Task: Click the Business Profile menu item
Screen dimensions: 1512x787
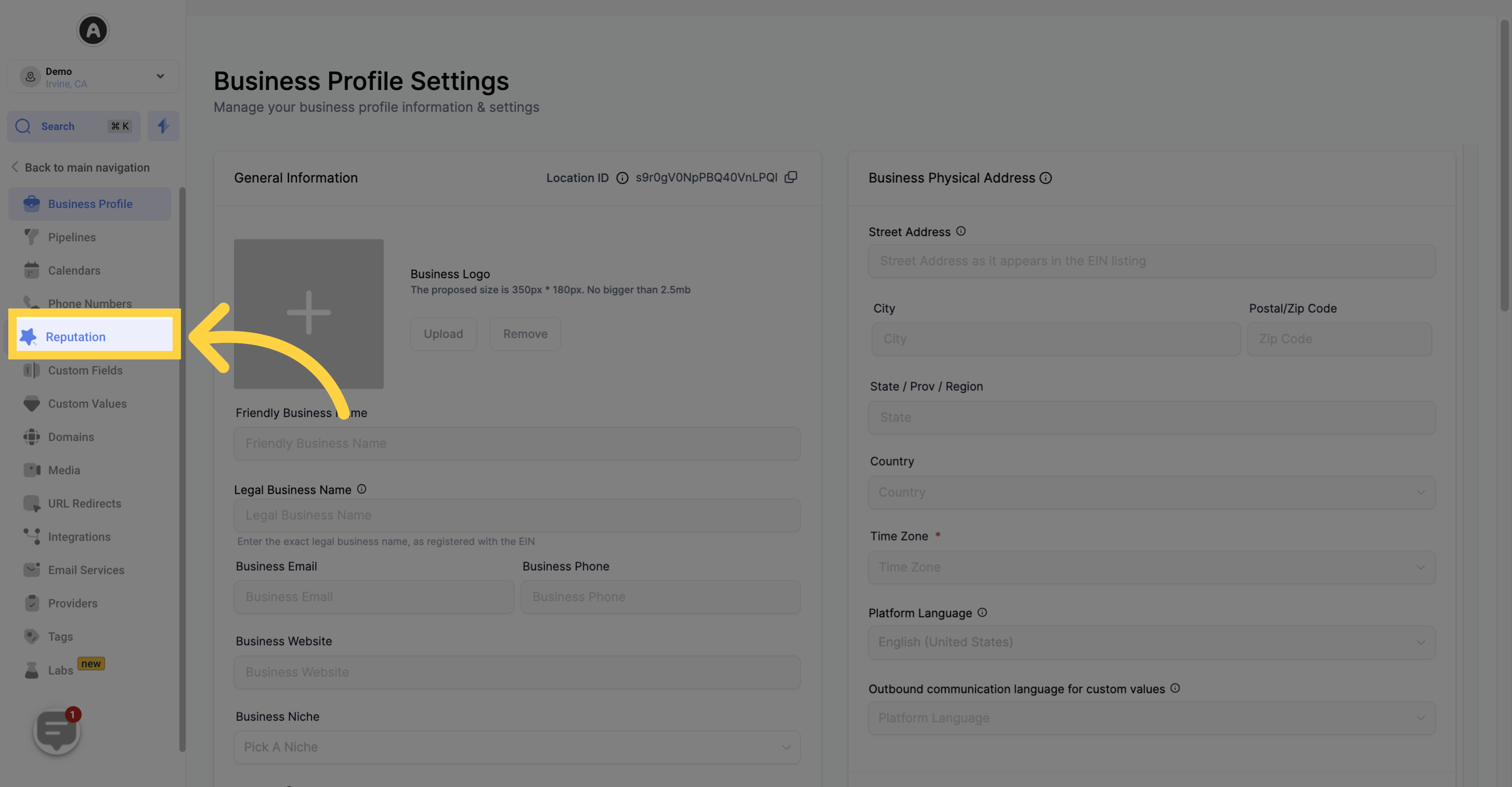Action: [90, 203]
